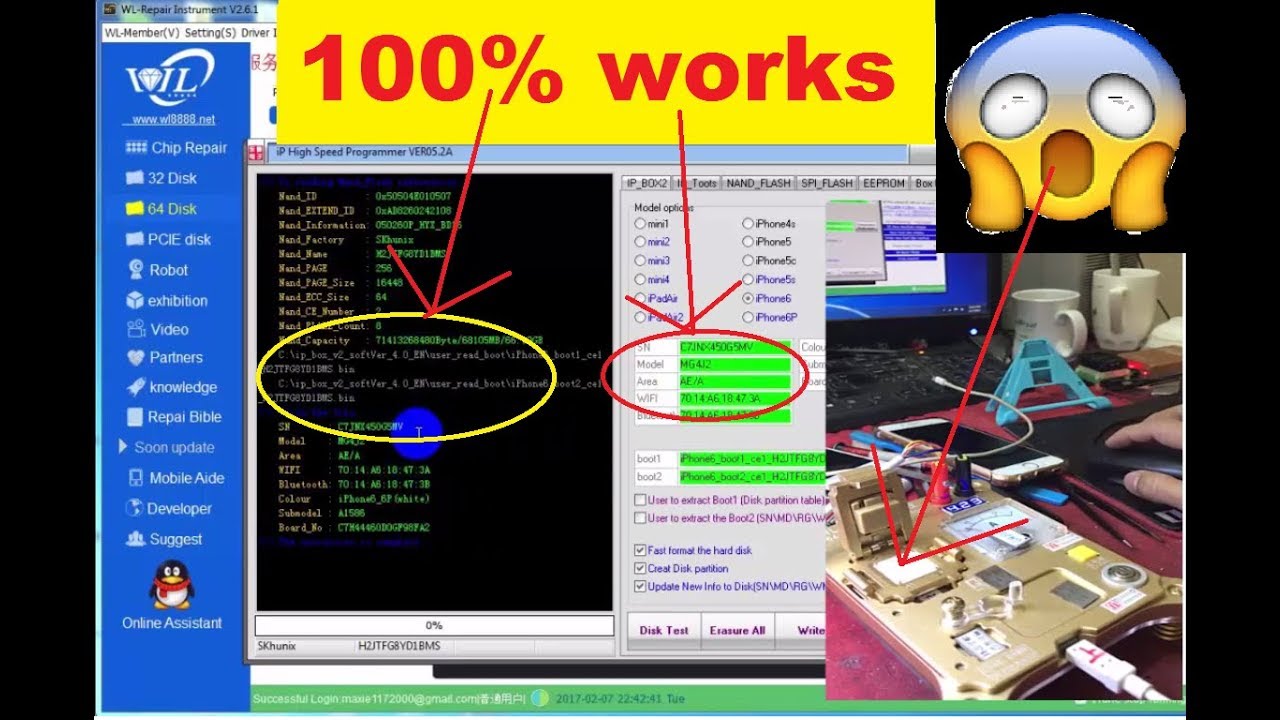Open the Video section

tap(157, 329)
